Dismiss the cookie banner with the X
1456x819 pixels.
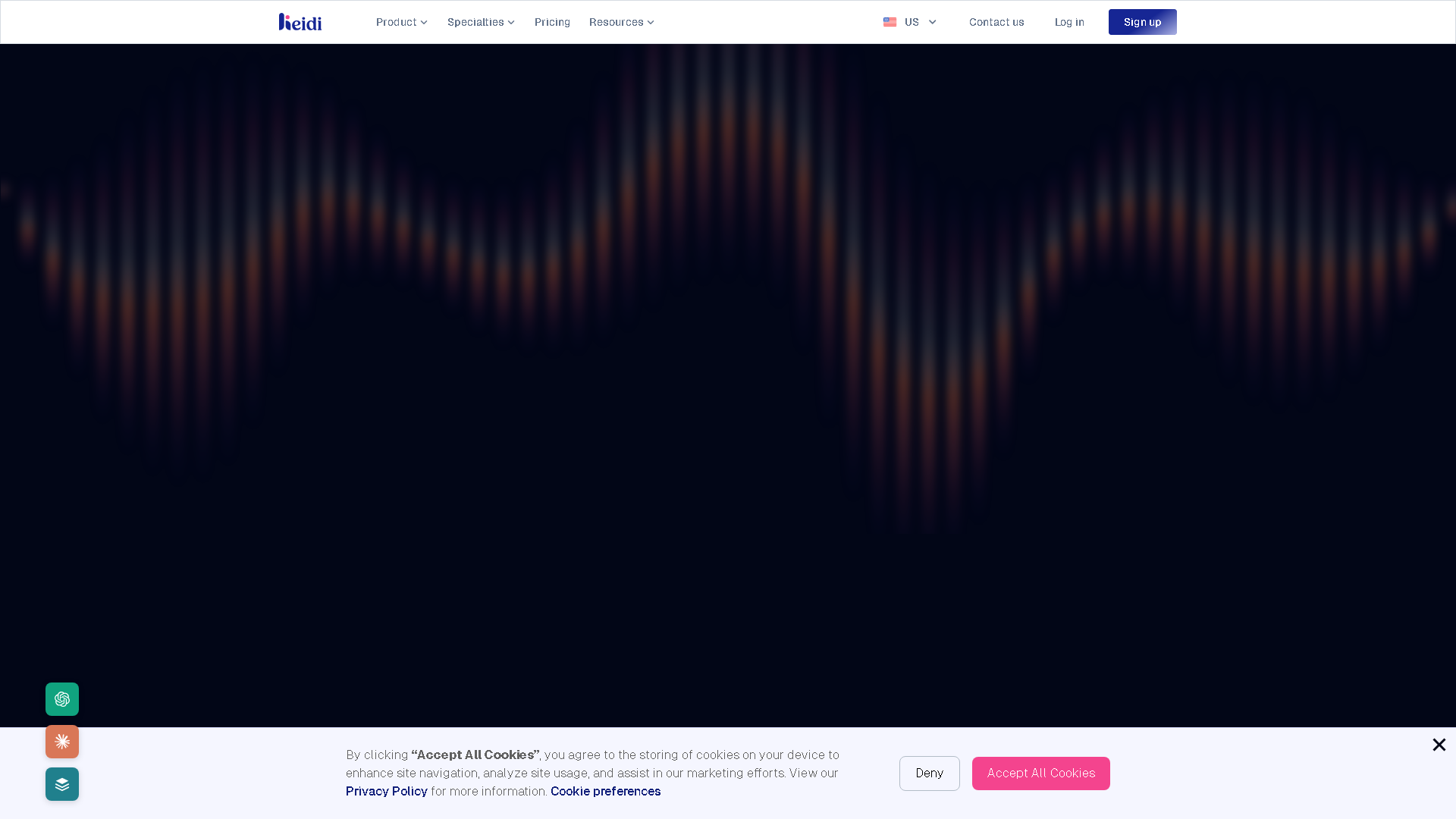(1439, 745)
